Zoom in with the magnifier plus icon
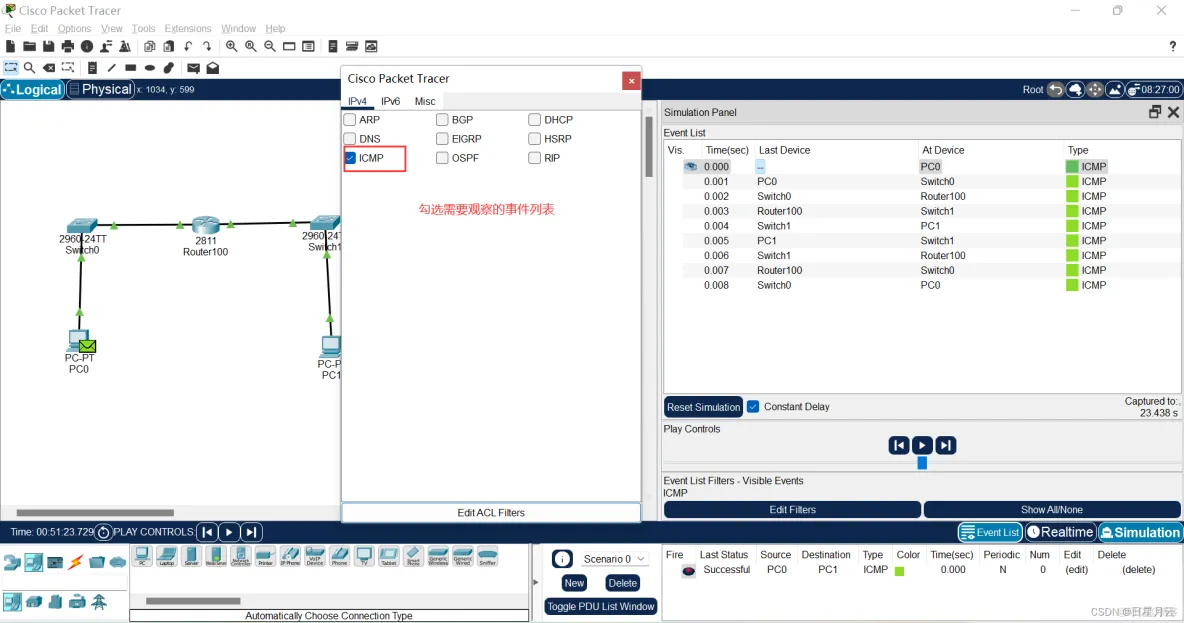 [231, 47]
